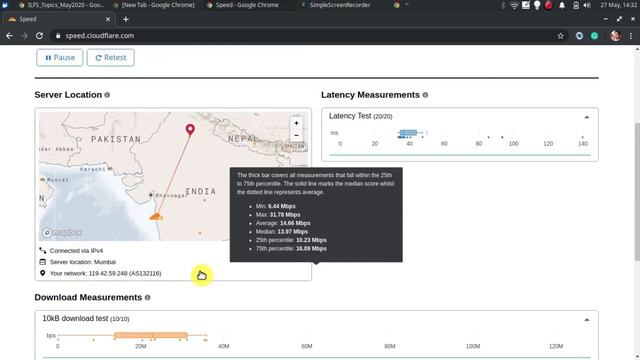
Task: Show info for Download Measurements heading
Action: click(147, 298)
